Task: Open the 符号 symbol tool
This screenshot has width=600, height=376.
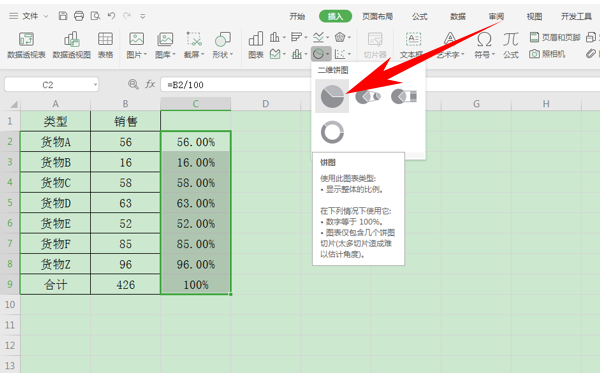Action: click(x=484, y=45)
